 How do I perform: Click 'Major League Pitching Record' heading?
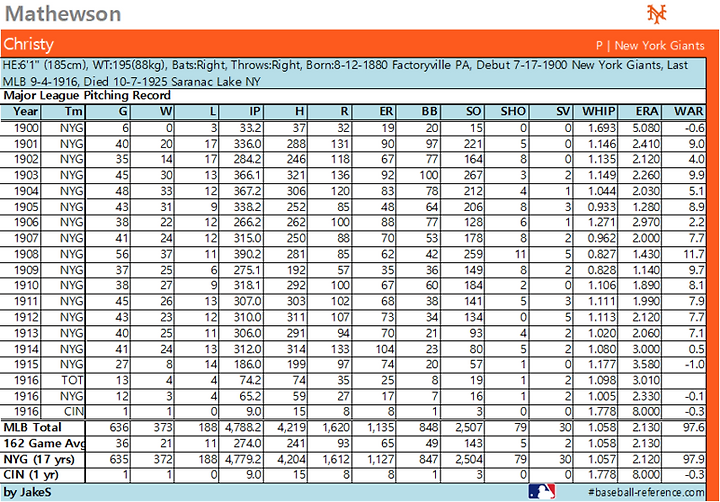tap(87, 96)
